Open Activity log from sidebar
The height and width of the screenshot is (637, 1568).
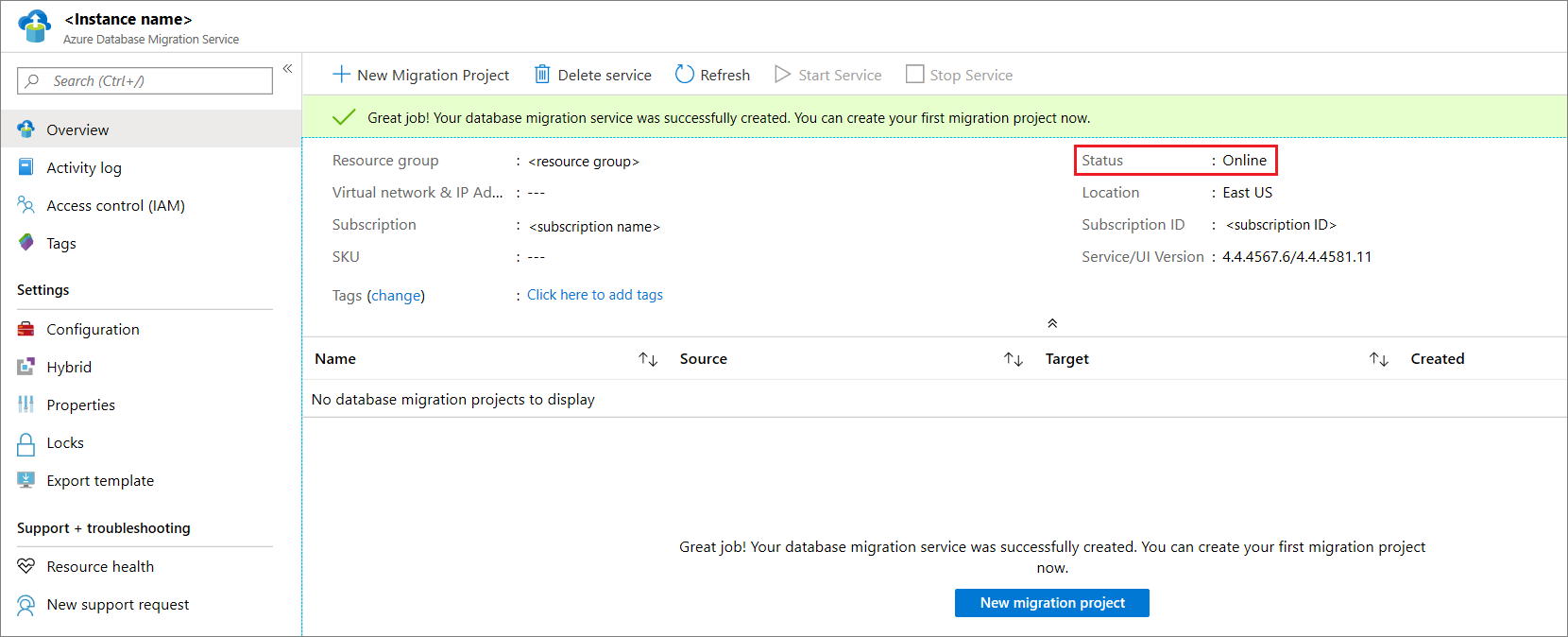pyautogui.click(x=84, y=168)
